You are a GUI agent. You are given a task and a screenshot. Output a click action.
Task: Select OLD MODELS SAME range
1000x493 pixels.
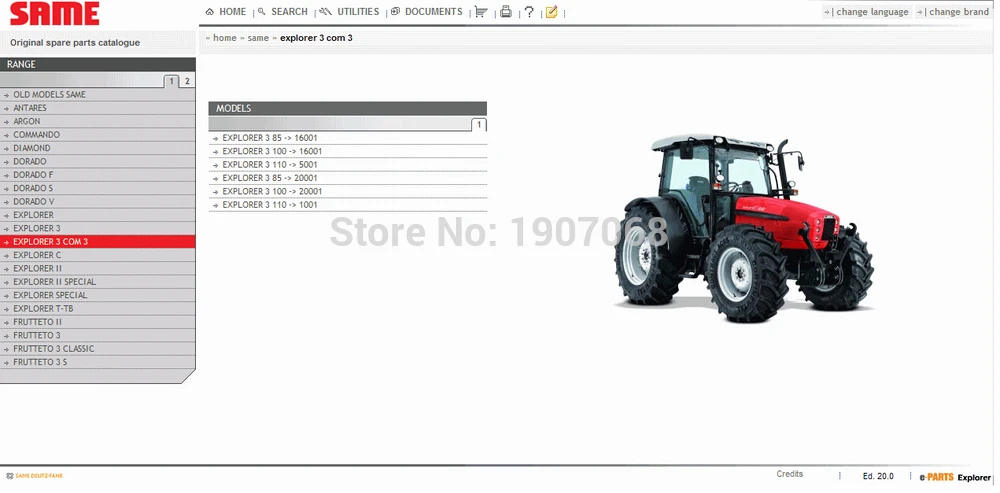(98, 94)
